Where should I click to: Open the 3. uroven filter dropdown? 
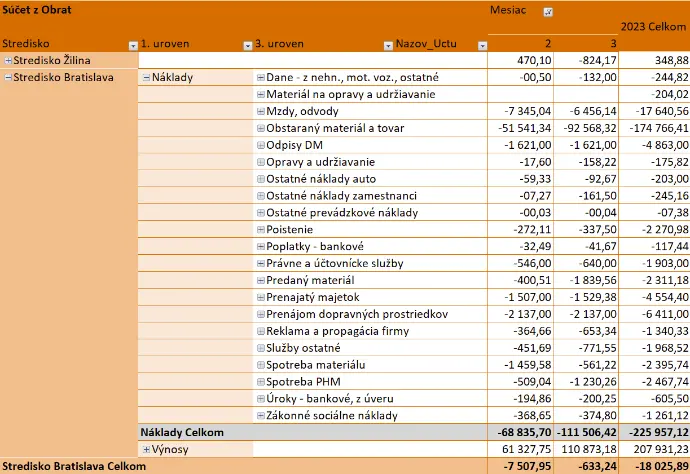click(388, 45)
